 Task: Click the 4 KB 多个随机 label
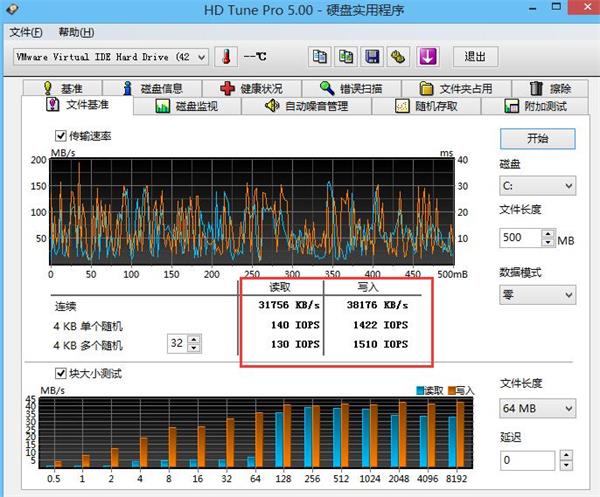click(88, 345)
